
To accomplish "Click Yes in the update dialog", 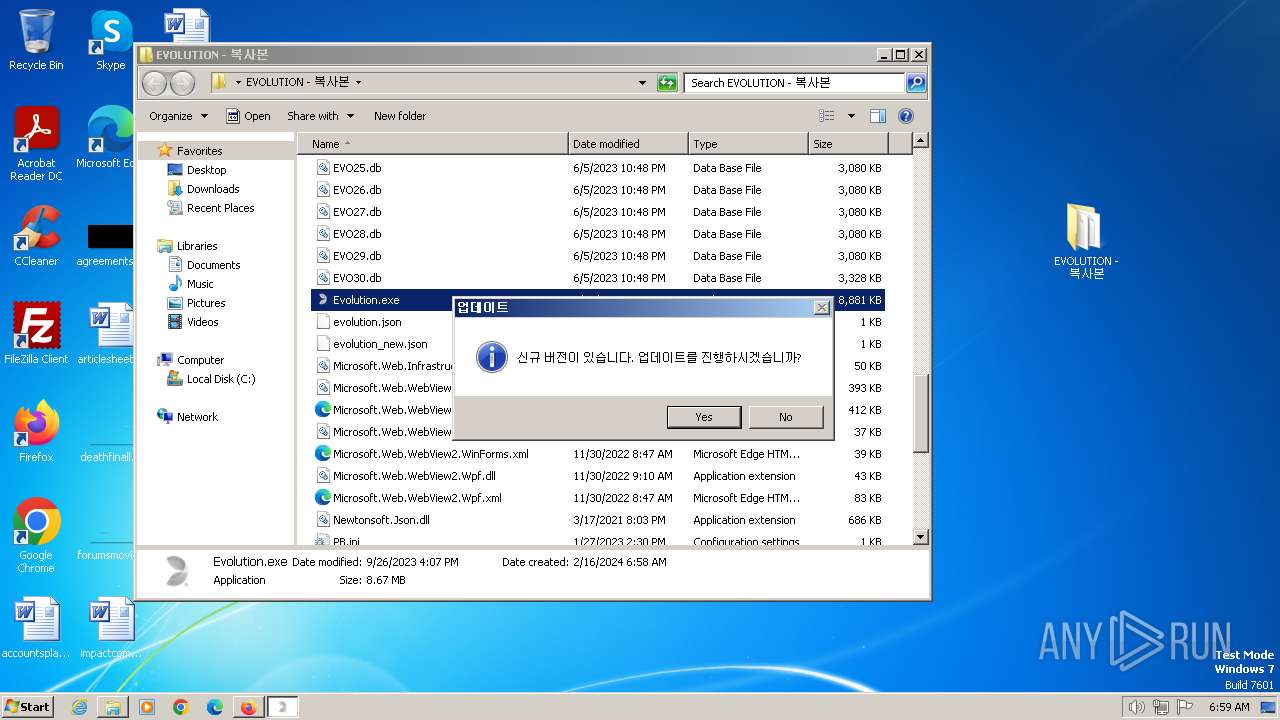I will point(704,417).
